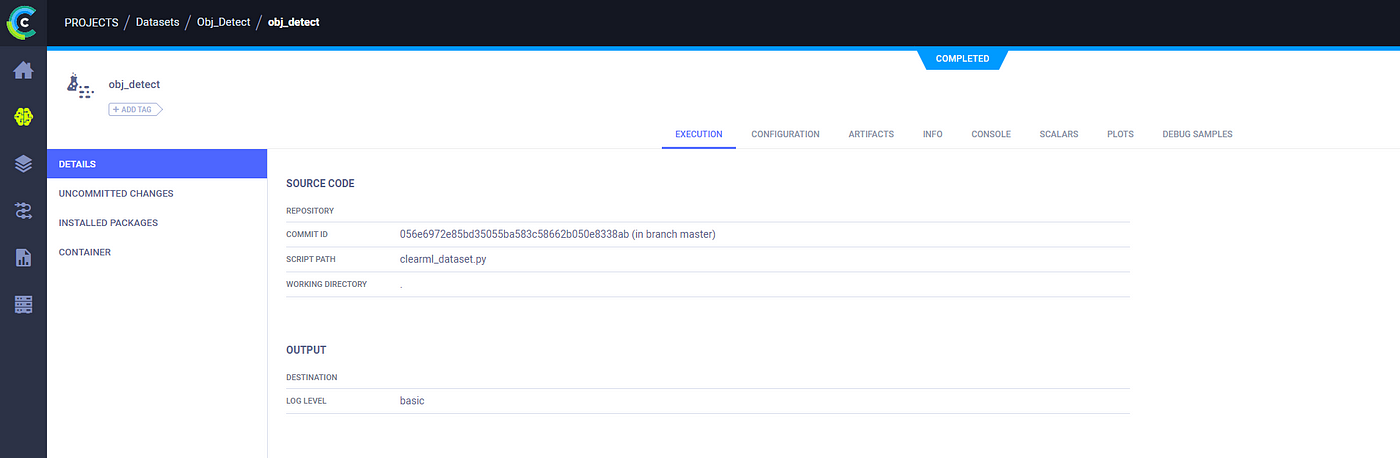The width and height of the screenshot is (1400, 458).
Task: Click the ClearML logo icon
Action: 23,22
